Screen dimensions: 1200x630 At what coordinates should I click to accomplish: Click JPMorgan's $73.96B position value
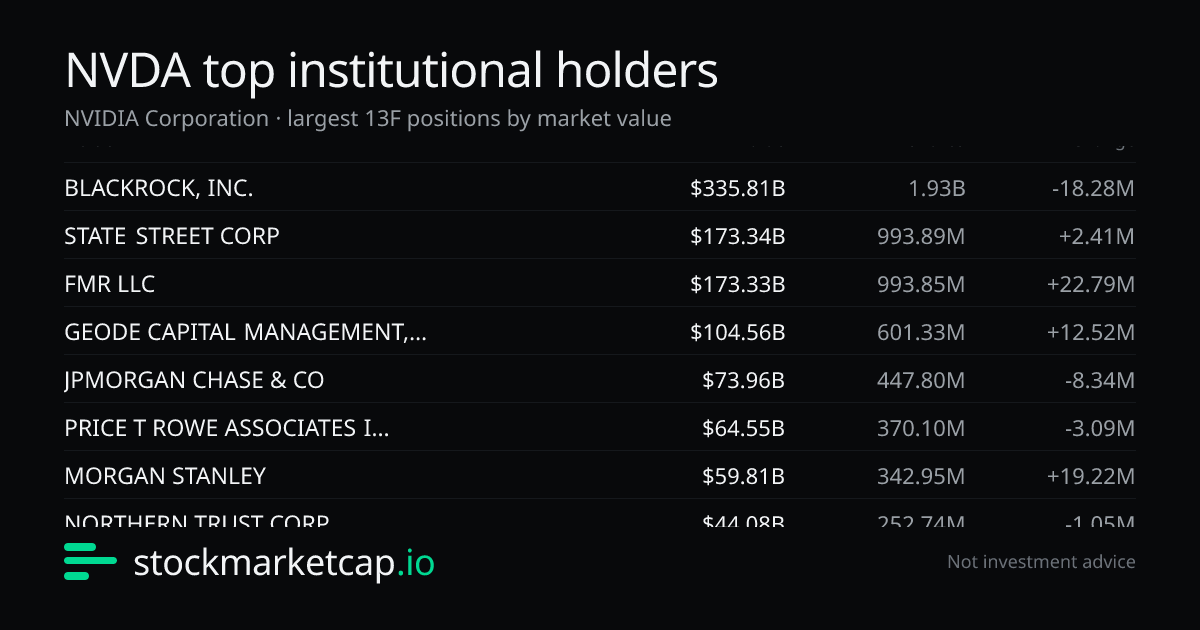pos(743,380)
